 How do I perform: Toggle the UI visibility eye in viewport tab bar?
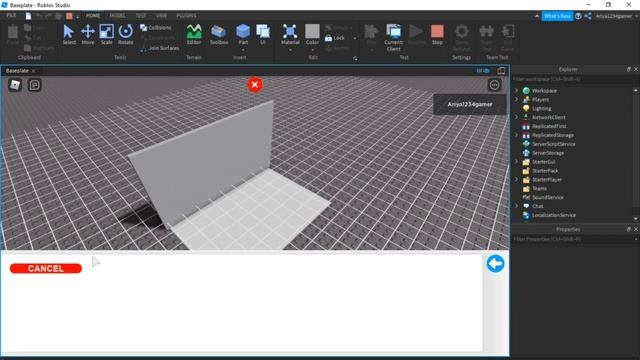pos(482,71)
